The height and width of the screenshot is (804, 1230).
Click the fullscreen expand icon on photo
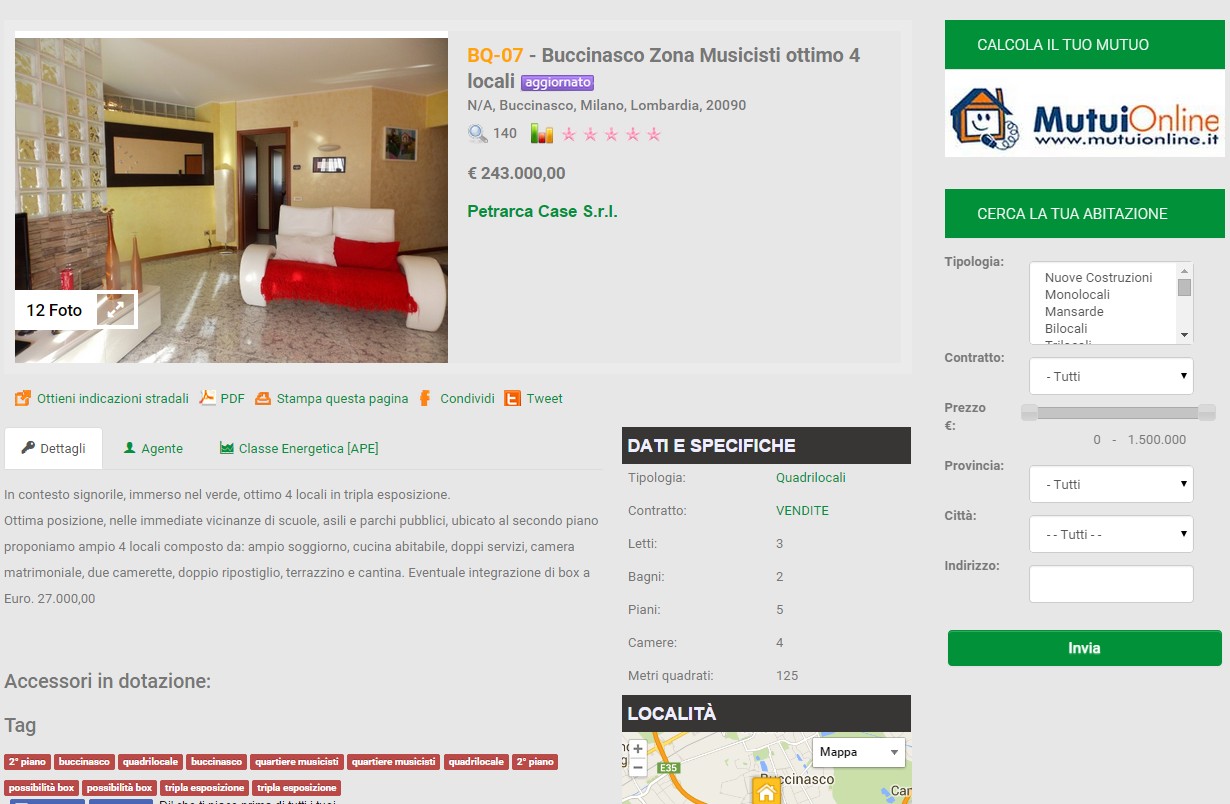coord(116,310)
